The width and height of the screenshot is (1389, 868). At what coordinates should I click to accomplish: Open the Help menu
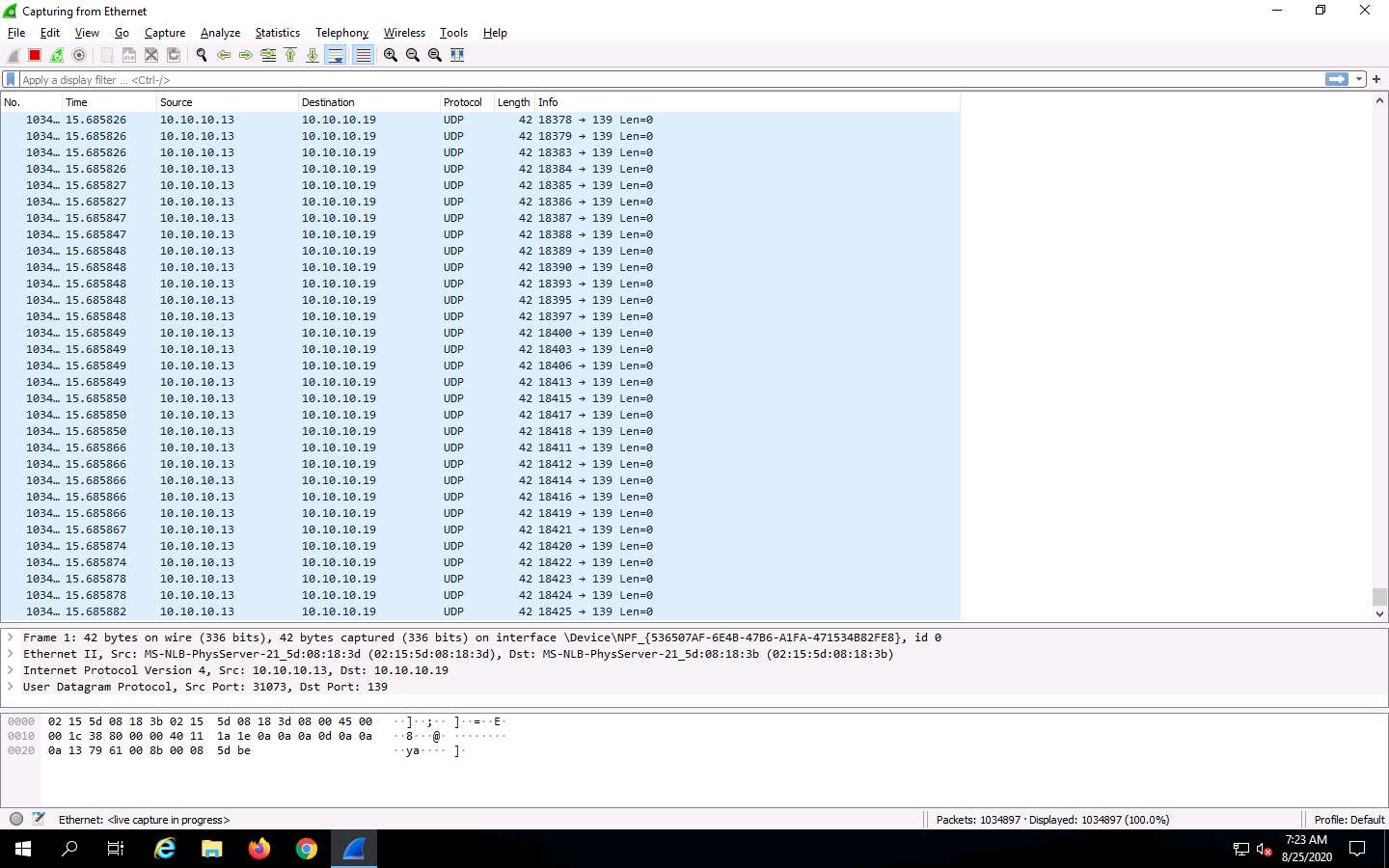(495, 33)
